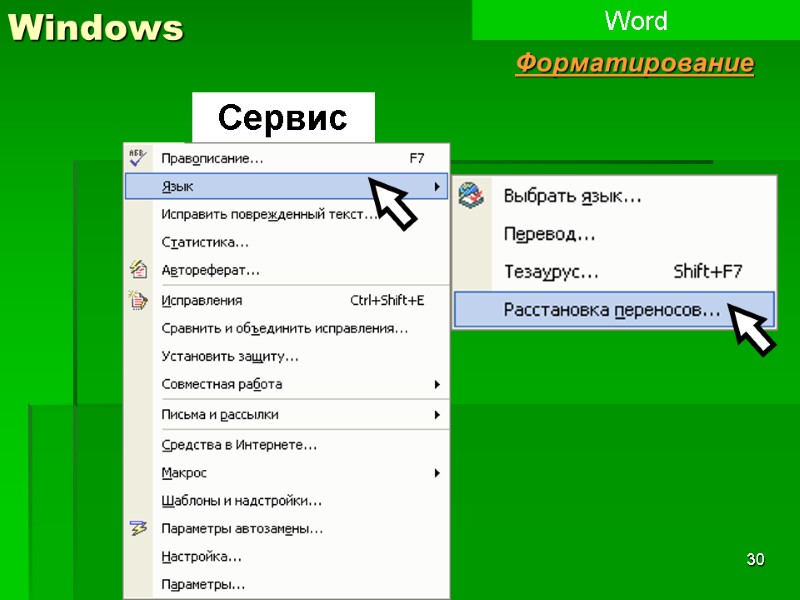Open Письма и рассылки submenu
This screenshot has height=600, width=800.
coord(287,414)
